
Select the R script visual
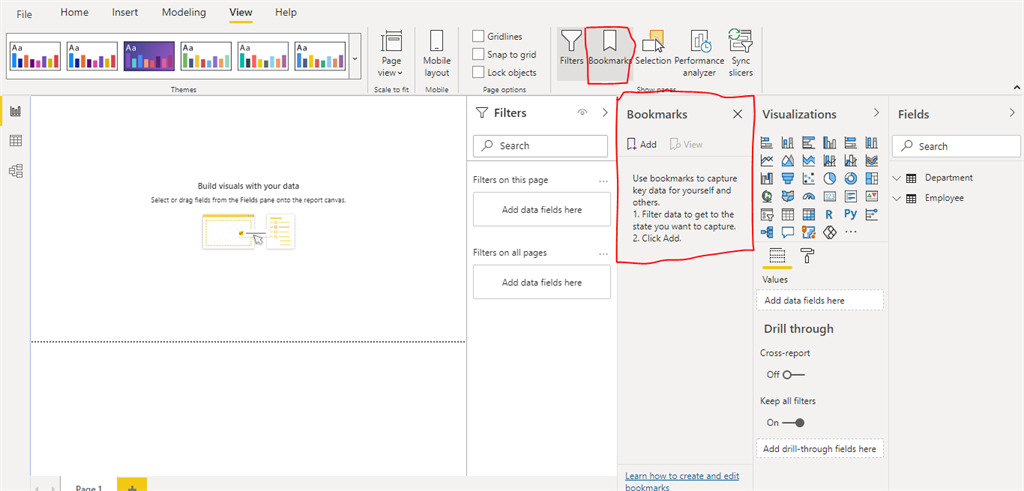pos(829,214)
